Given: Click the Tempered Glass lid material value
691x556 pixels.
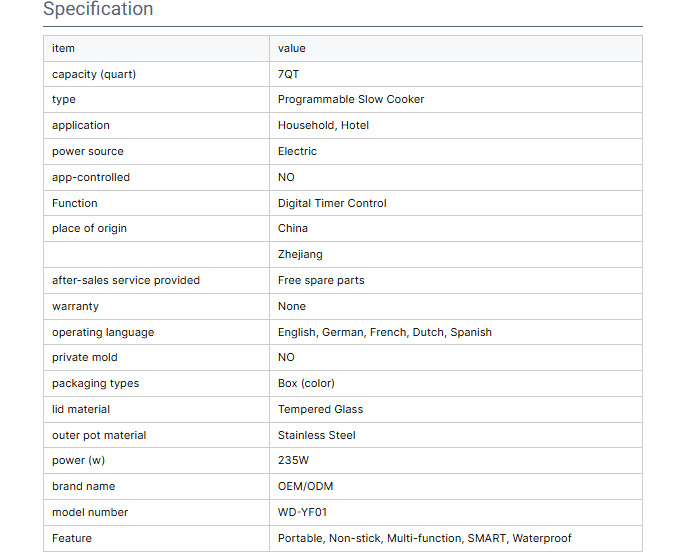Looking at the screenshot, I should 320,410.
